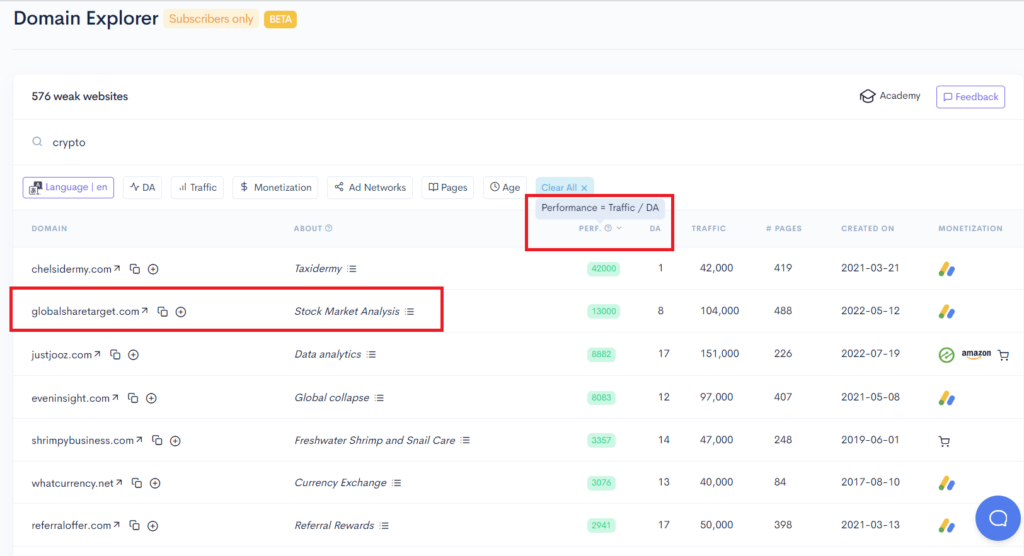Open globalsharetarget.com link
This screenshot has height=556, width=1024.
click(89, 312)
